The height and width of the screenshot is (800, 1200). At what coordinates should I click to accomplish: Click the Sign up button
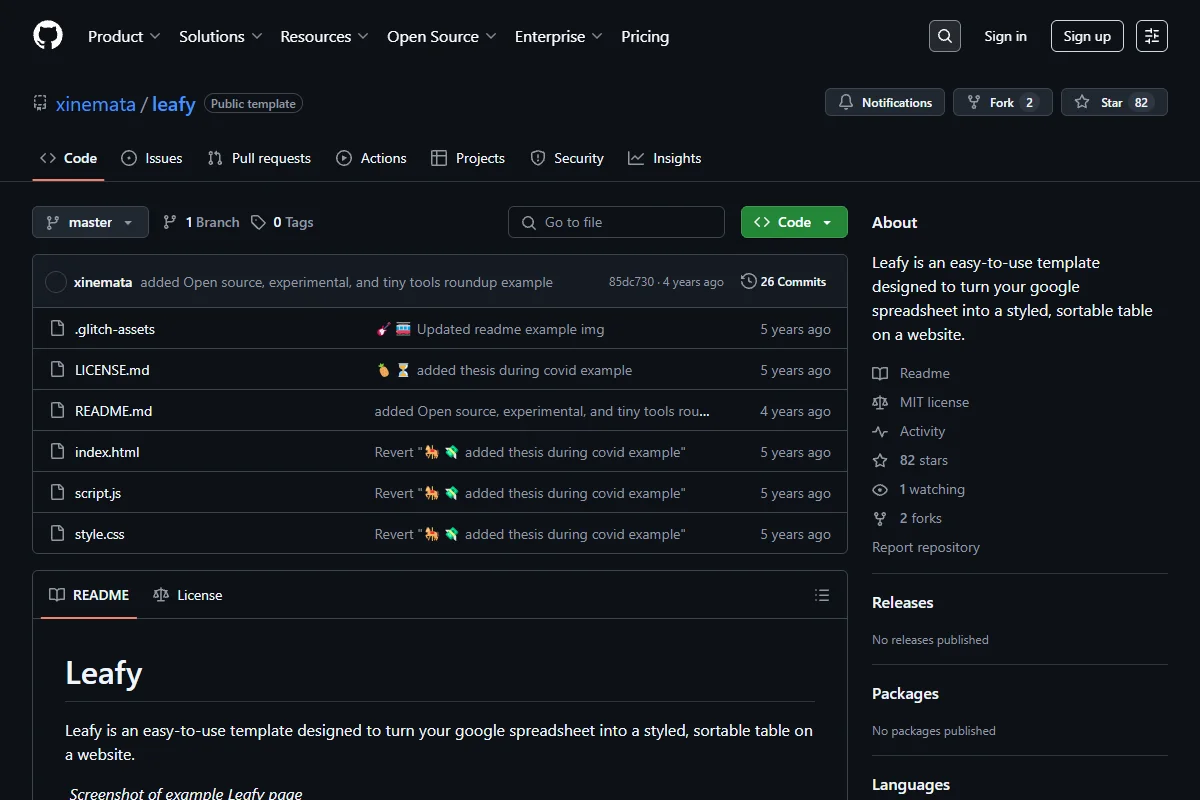1087,36
